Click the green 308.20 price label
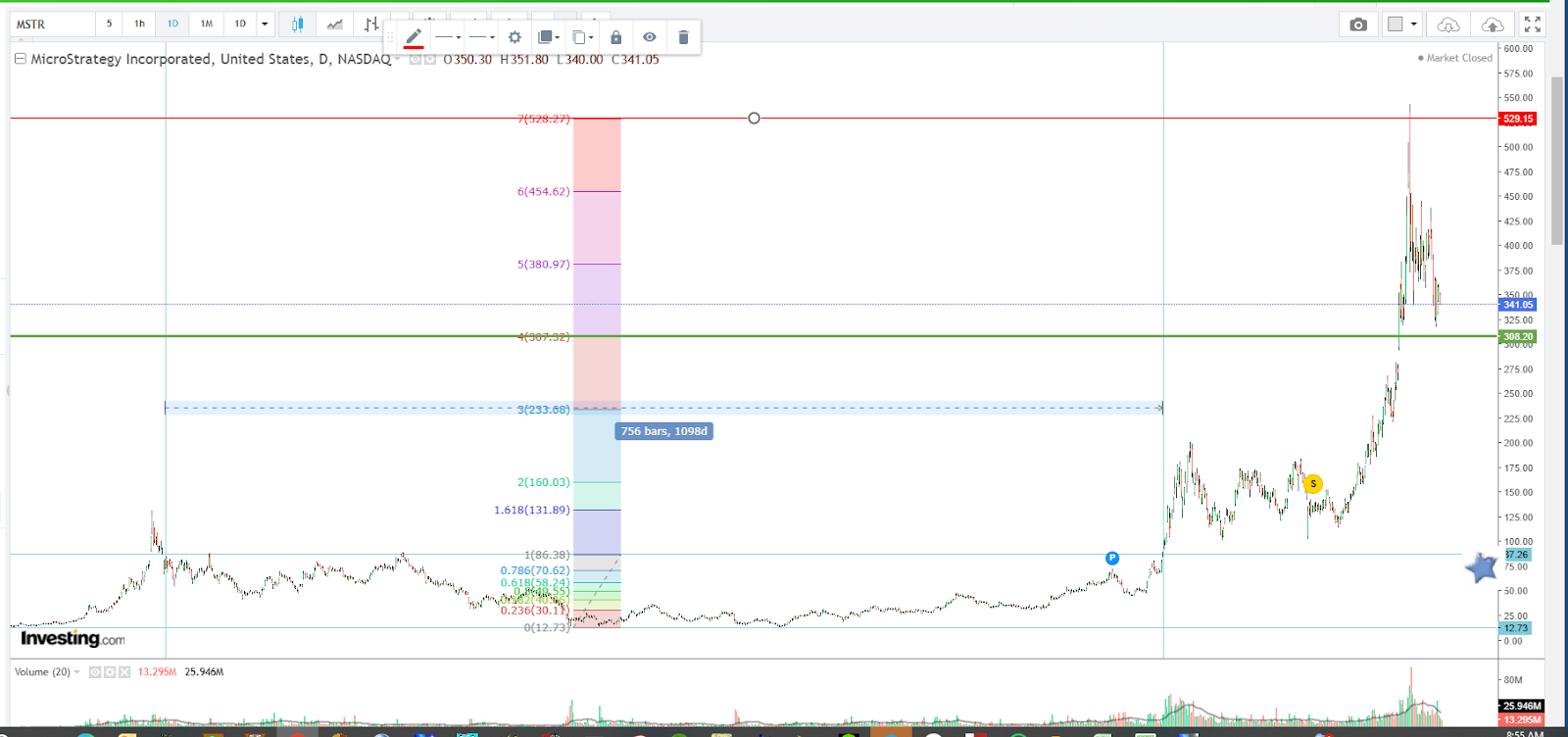 [x=1518, y=336]
